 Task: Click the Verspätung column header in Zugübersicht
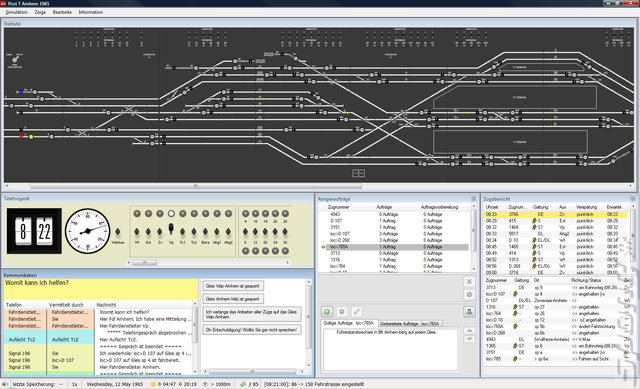coord(586,207)
